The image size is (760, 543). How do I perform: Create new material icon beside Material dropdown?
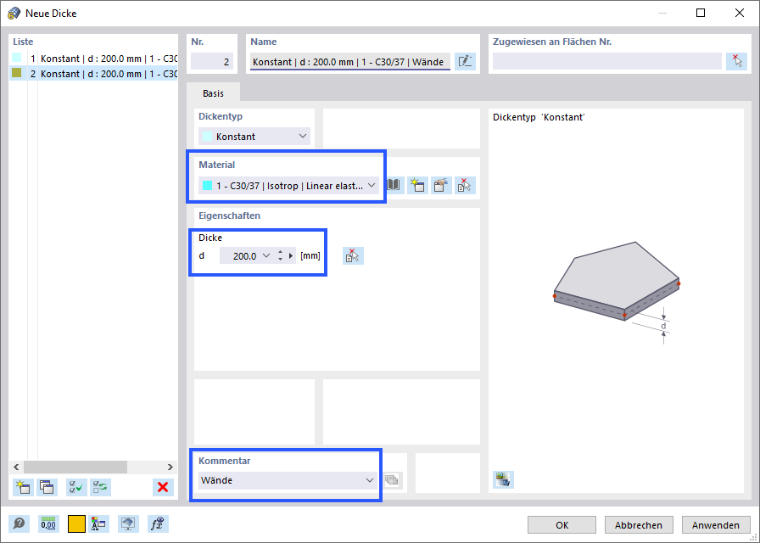(417, 185)
